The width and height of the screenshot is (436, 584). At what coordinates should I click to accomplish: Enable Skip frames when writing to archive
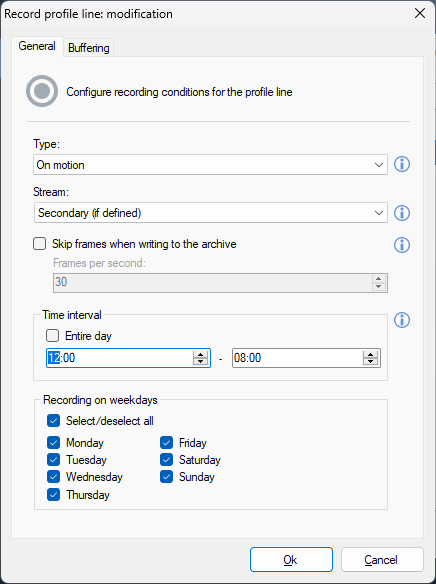point(39,244)
